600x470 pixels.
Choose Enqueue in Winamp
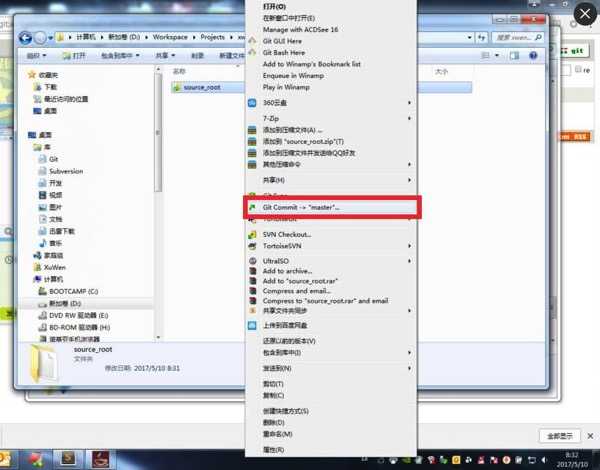(x=293, y=75)
